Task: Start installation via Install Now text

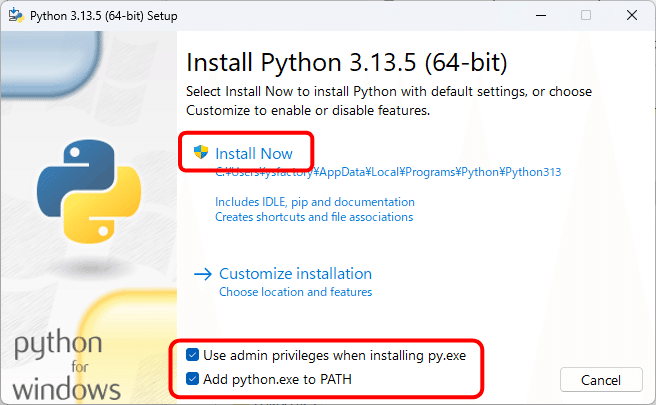Action: 254,153
